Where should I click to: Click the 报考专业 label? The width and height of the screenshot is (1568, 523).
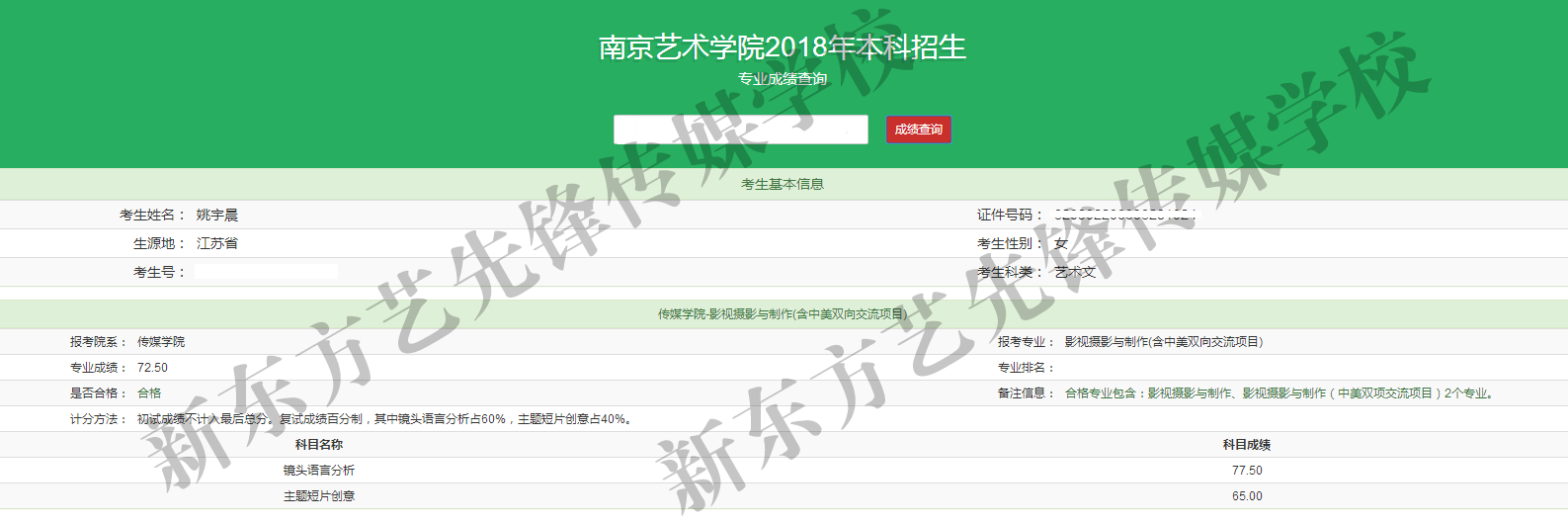tap(1027, 342)
